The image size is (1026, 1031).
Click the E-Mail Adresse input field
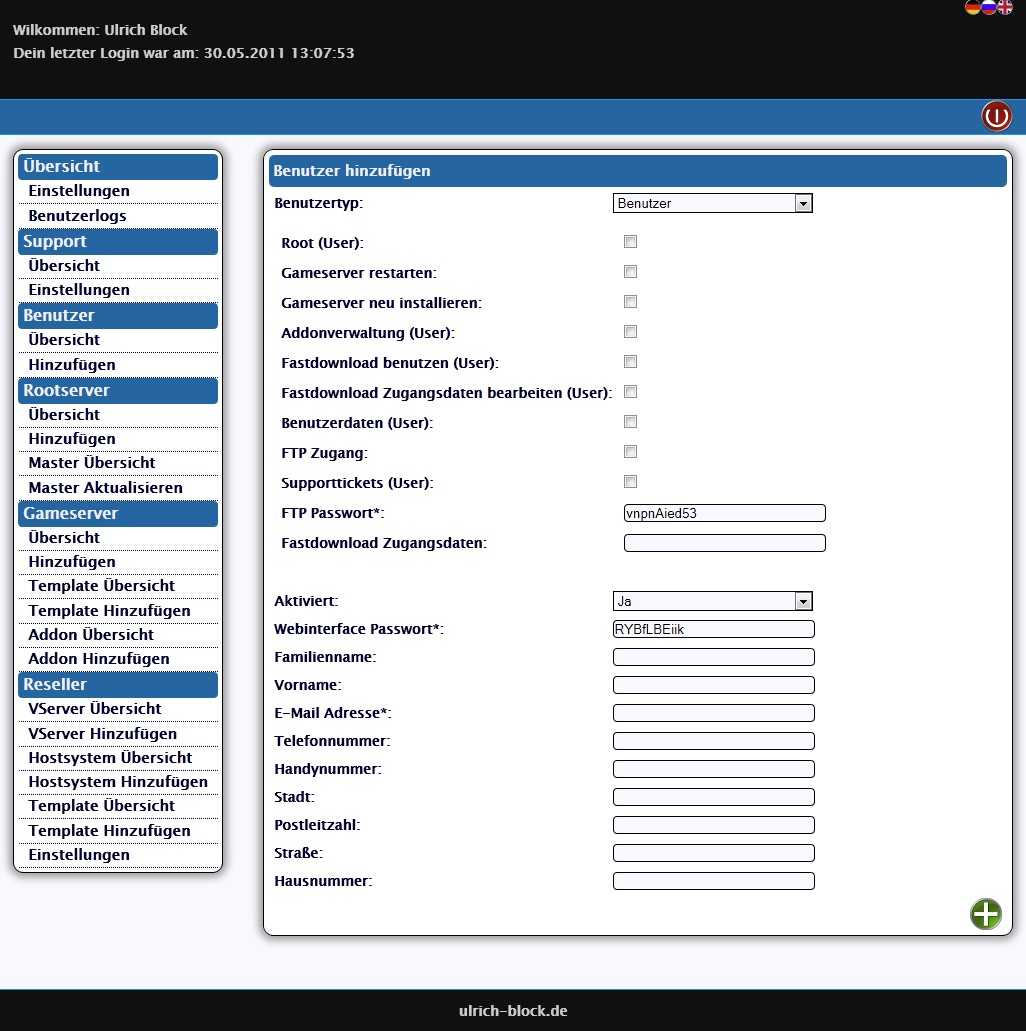[714, 713]
